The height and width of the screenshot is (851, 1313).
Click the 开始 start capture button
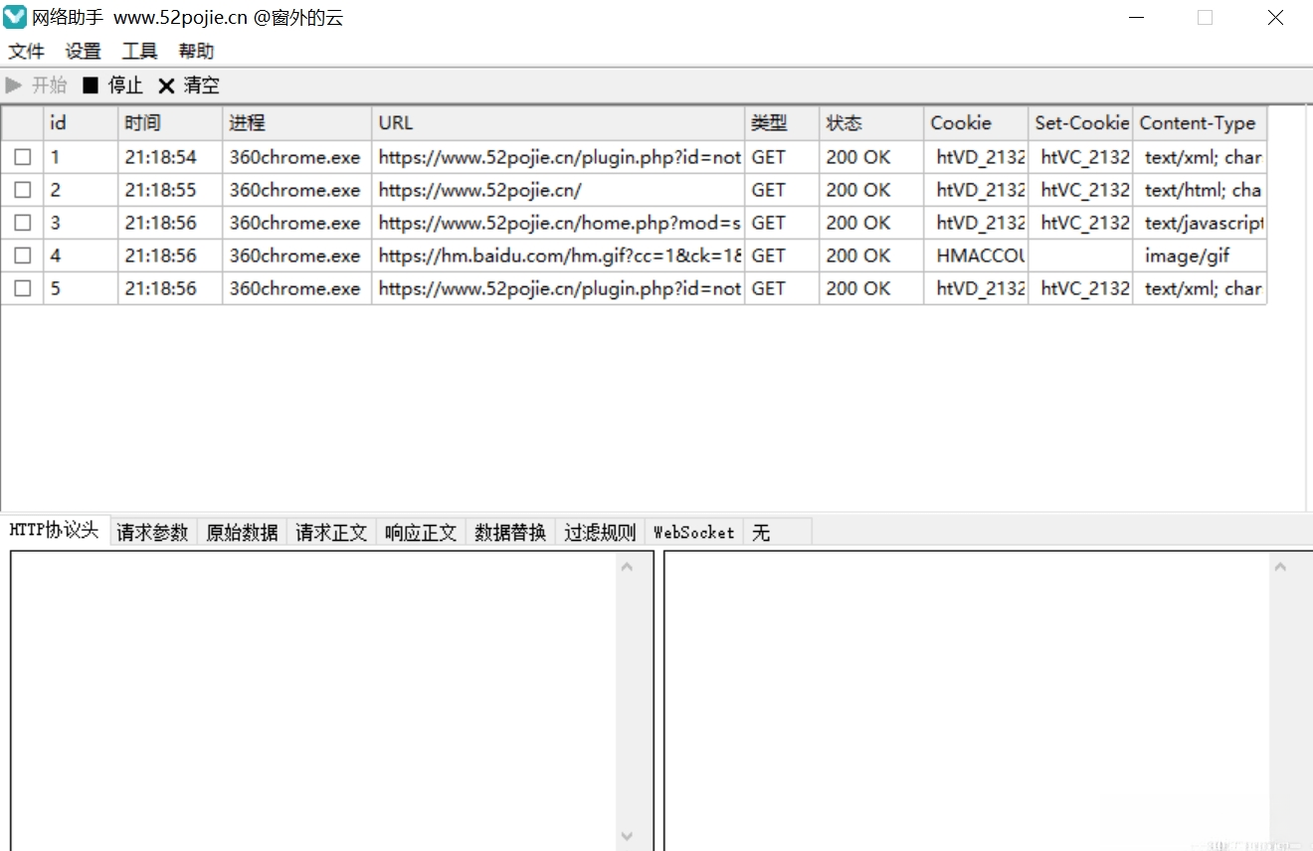click(x=36, y=86)
